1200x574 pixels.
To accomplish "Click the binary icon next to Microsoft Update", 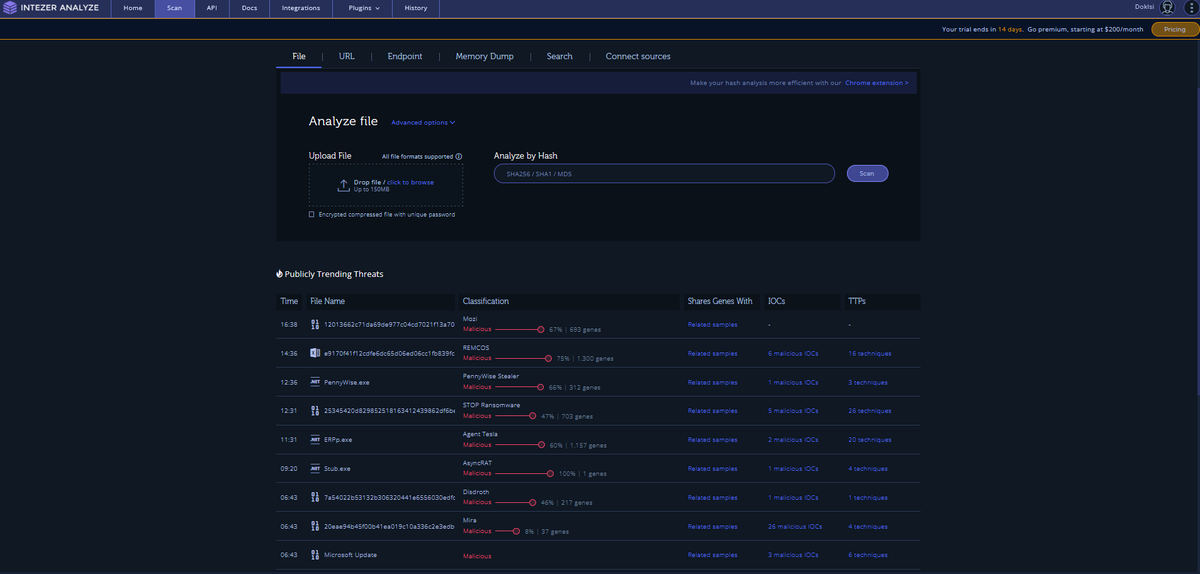I will click(x=315, y=555).
